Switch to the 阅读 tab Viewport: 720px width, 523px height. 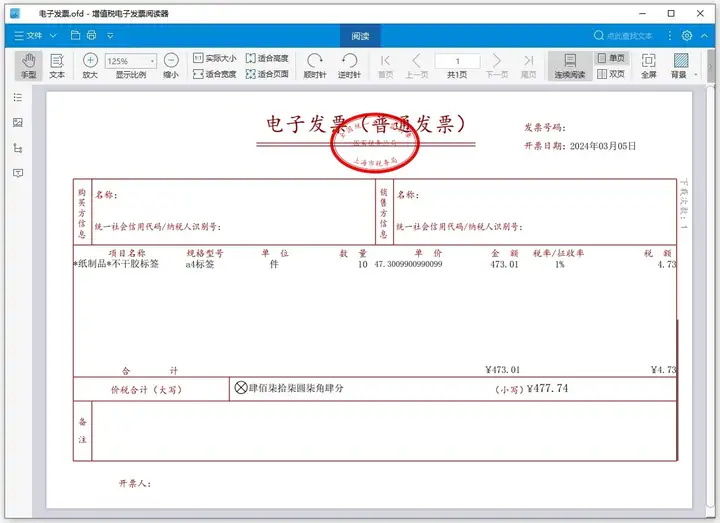coord(360,36)
